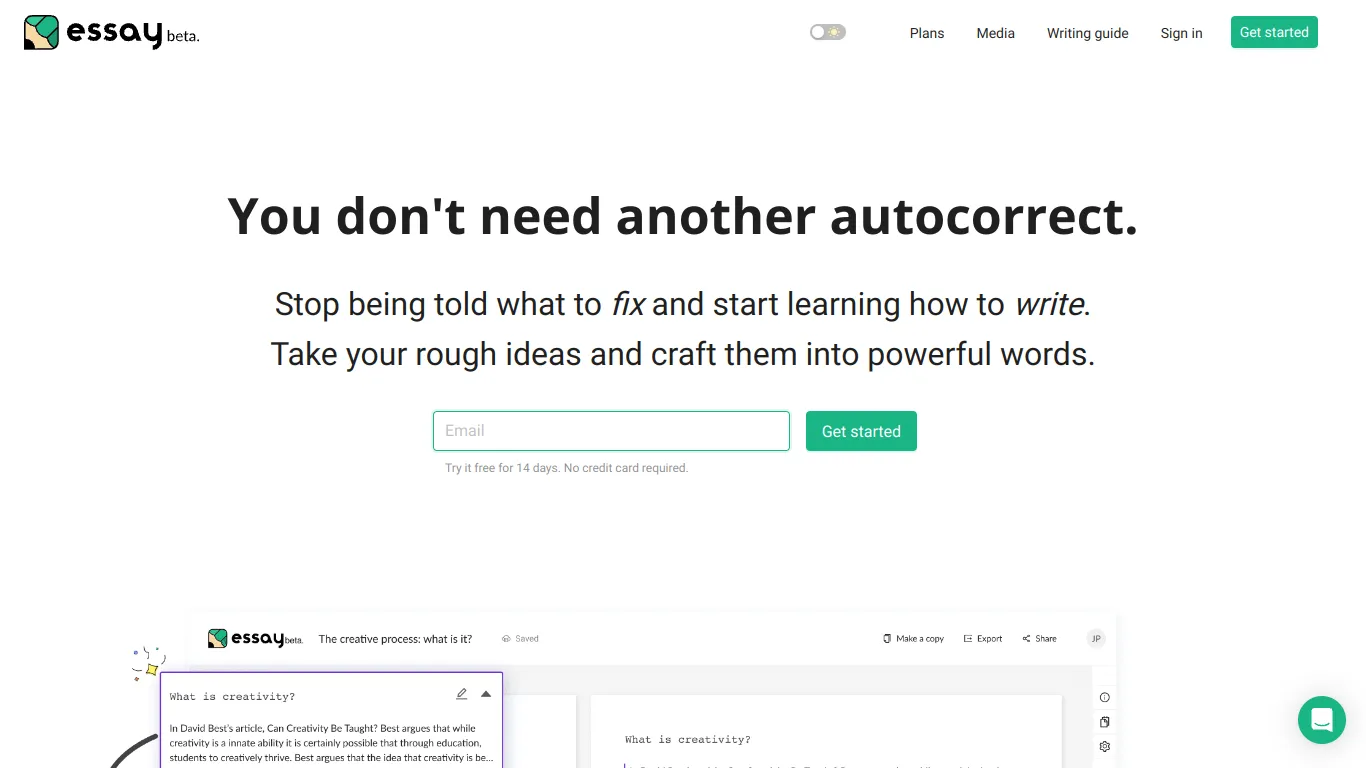This screenshot has width=1366, height=768.
Task: Click the Make a copy icon
Action: pyautogui.click(x=887, y=638)
